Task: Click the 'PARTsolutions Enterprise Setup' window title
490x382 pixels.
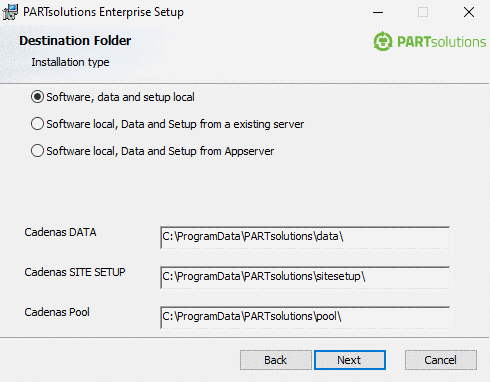Action: [103, 12]
